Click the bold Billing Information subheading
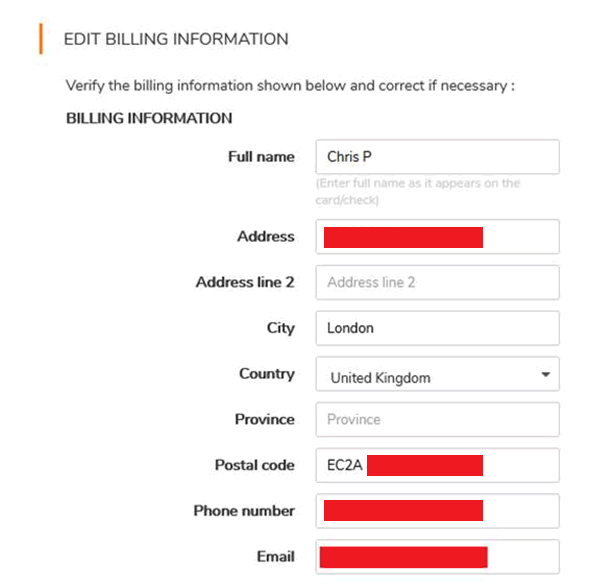The height and width of the screenshot is (586, 614). 149,118
